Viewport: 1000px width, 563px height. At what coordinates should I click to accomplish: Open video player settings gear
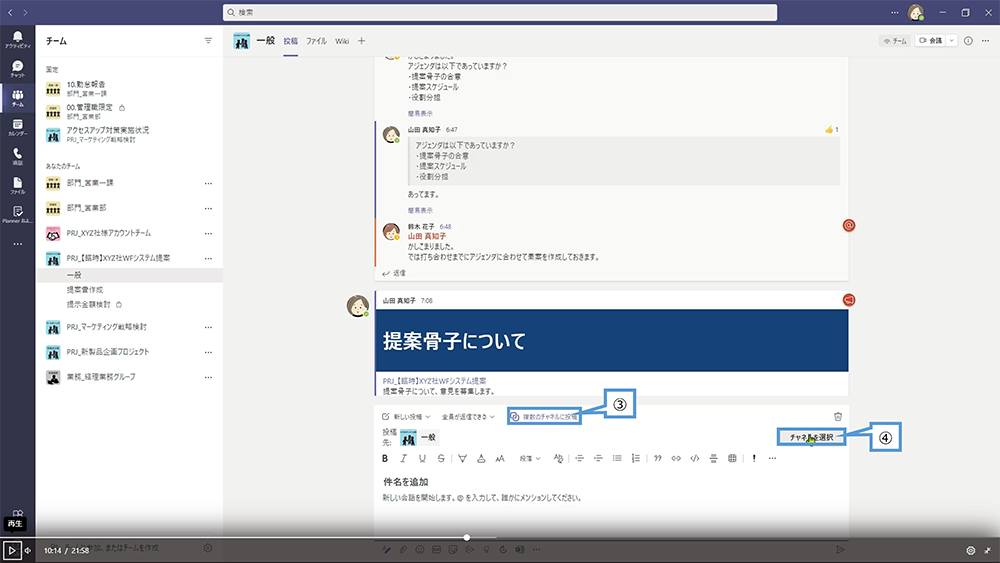(x=971, y=550)
